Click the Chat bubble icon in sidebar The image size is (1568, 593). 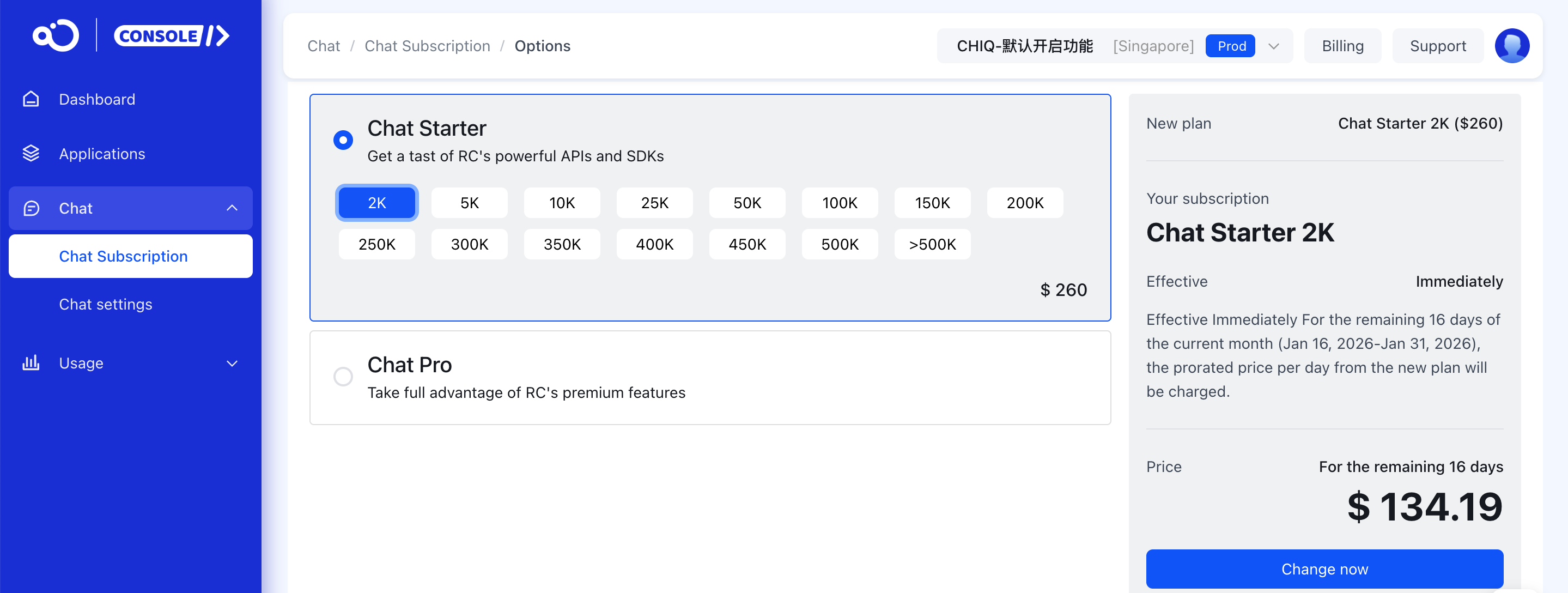31,208
